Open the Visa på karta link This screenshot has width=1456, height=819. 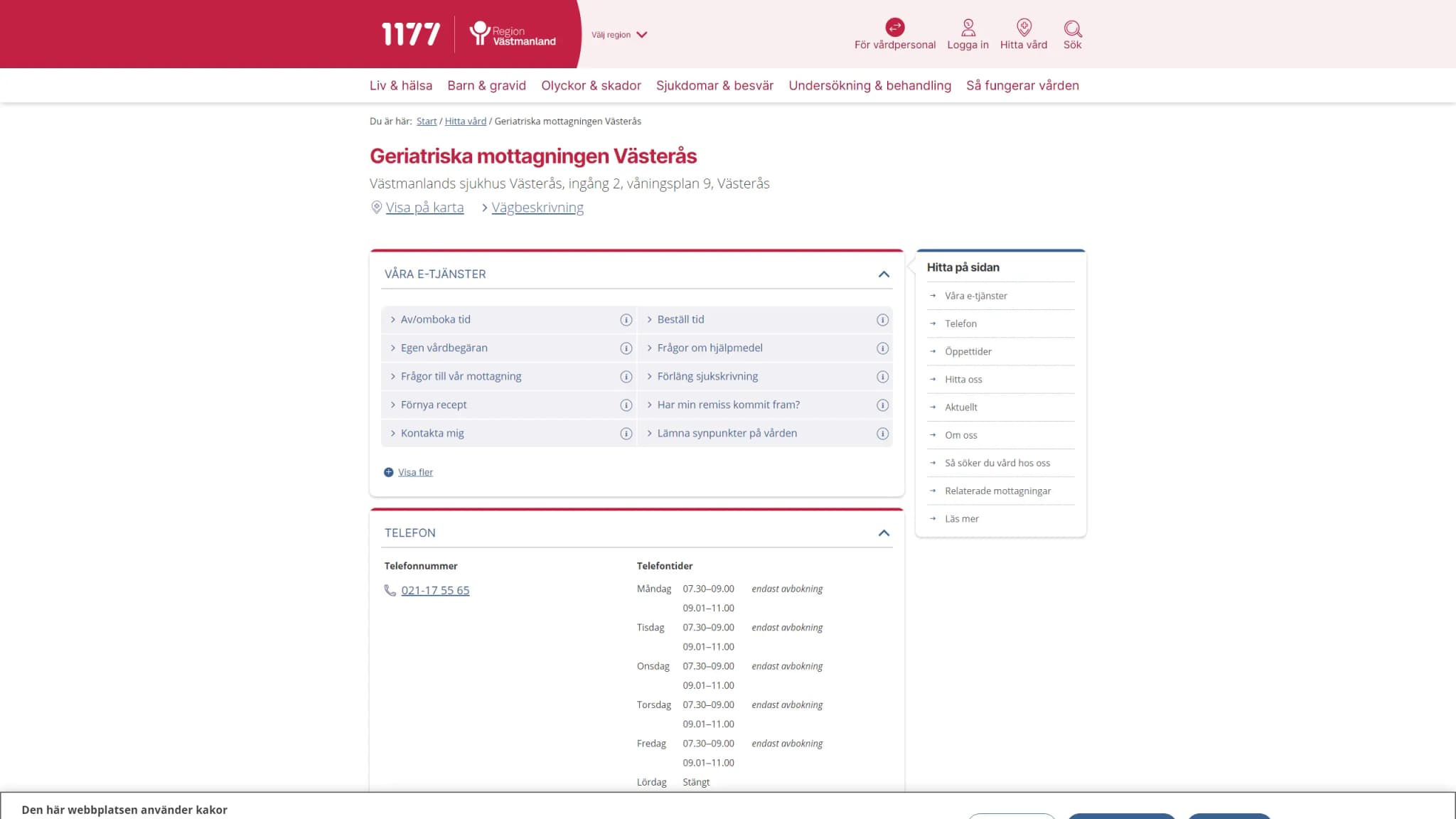[x=424, y=208]
